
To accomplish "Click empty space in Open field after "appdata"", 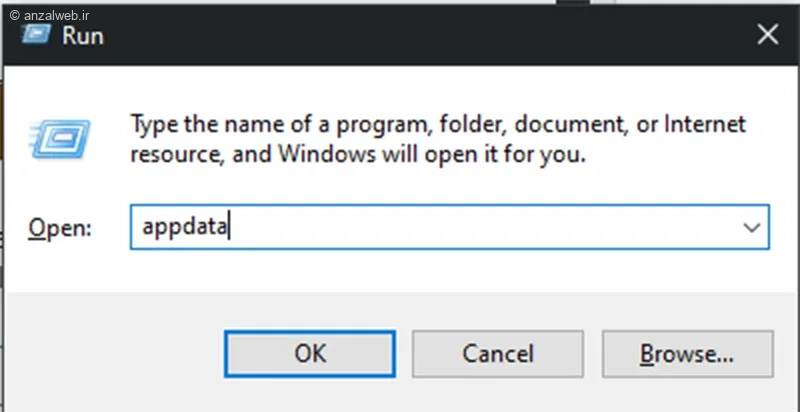I will click(x=500, y=227).
